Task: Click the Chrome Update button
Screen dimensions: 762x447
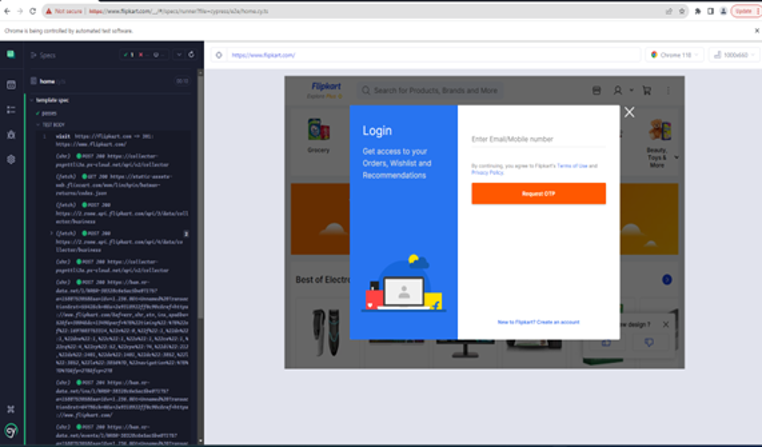Action: click(x=745, y=11)
